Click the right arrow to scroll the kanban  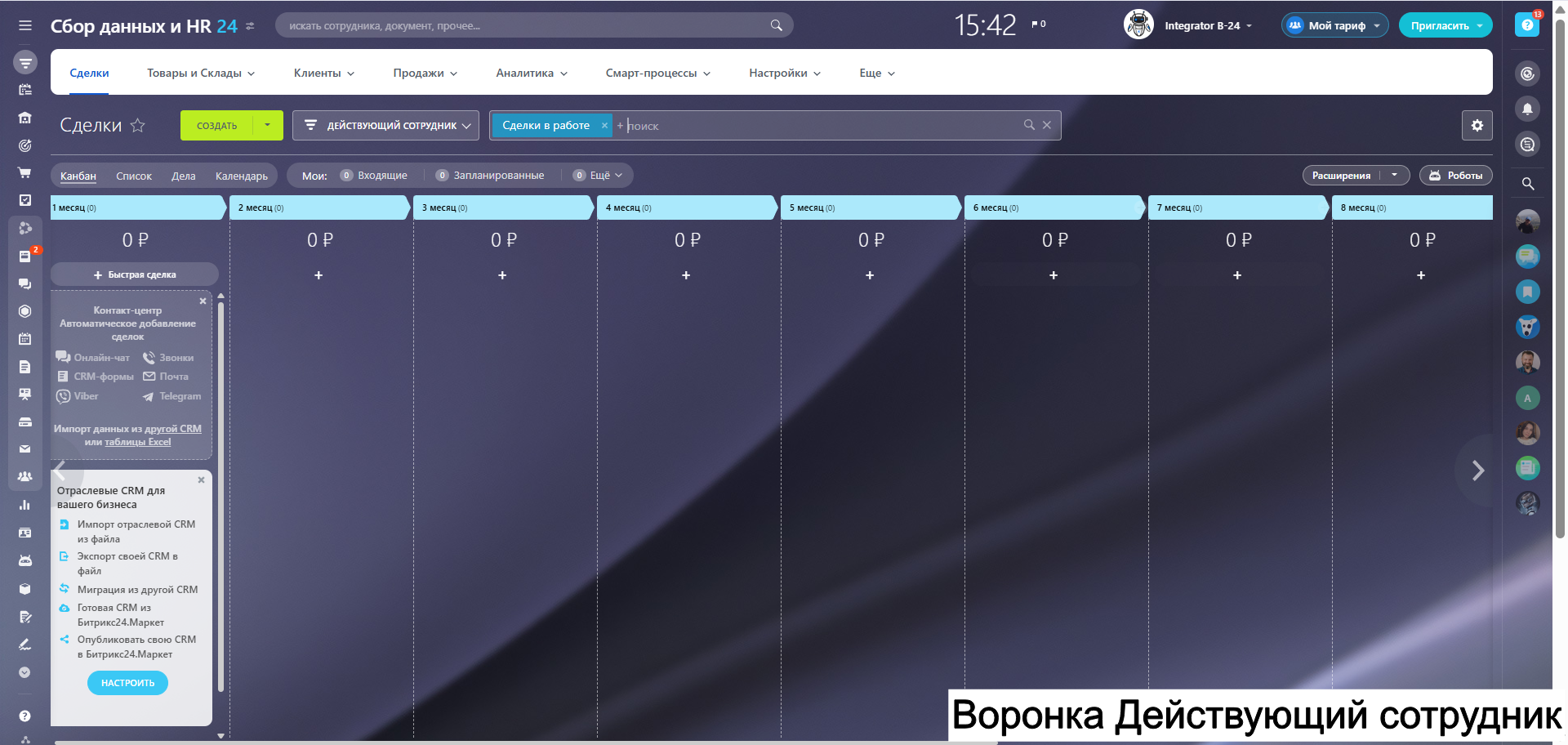click(1477, 471)
